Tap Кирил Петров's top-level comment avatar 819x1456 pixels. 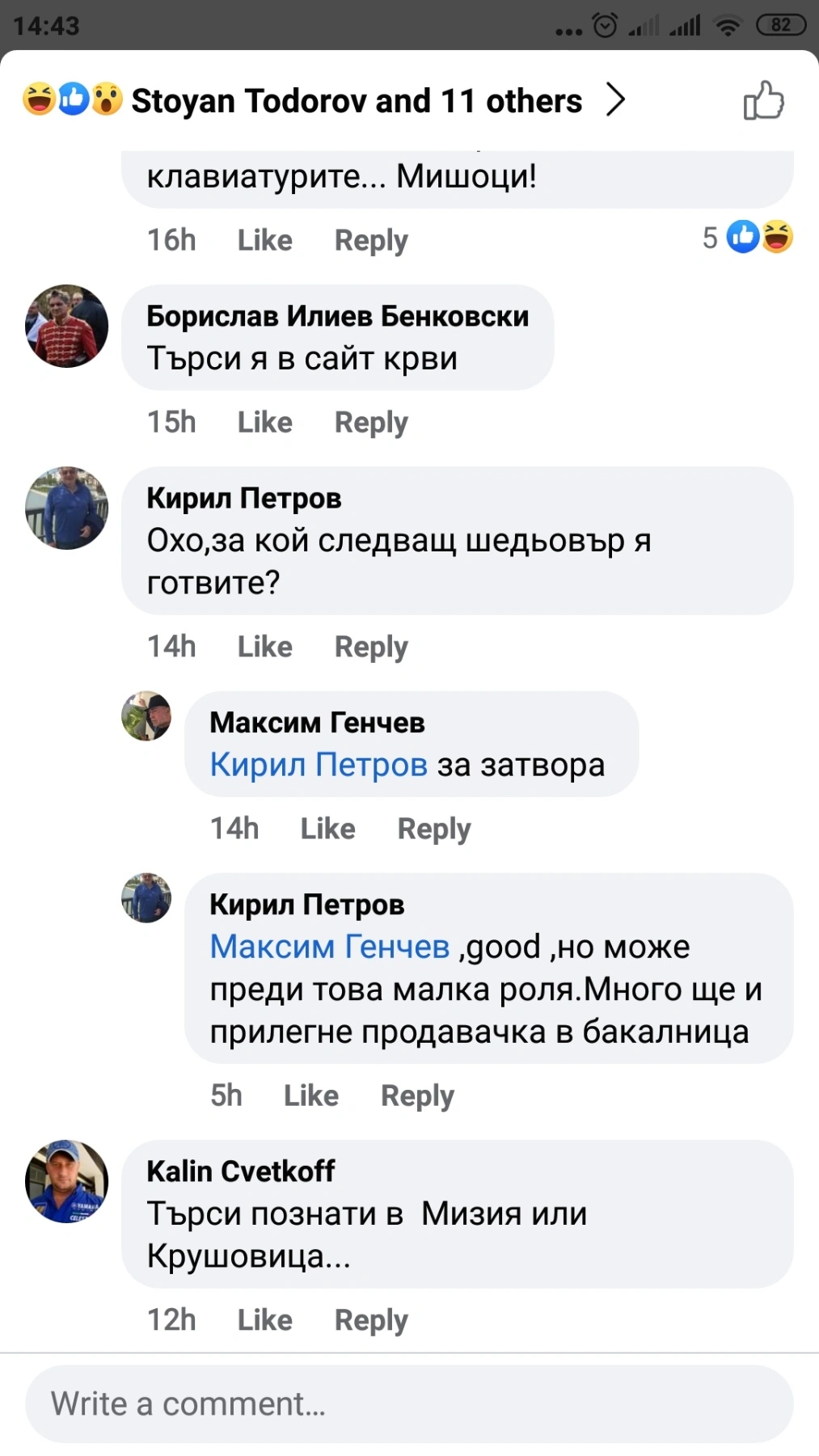(x=67, y=508)
